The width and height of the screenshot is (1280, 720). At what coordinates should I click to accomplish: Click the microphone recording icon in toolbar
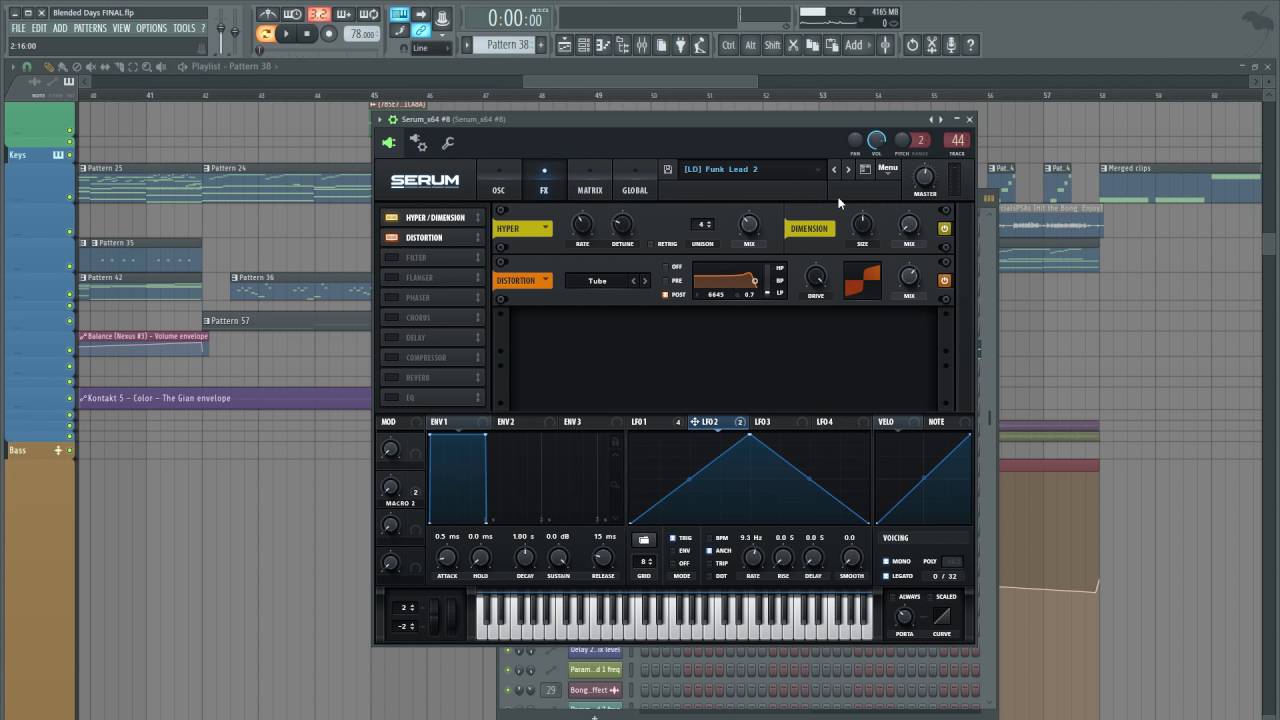click(x=951, y=45)
